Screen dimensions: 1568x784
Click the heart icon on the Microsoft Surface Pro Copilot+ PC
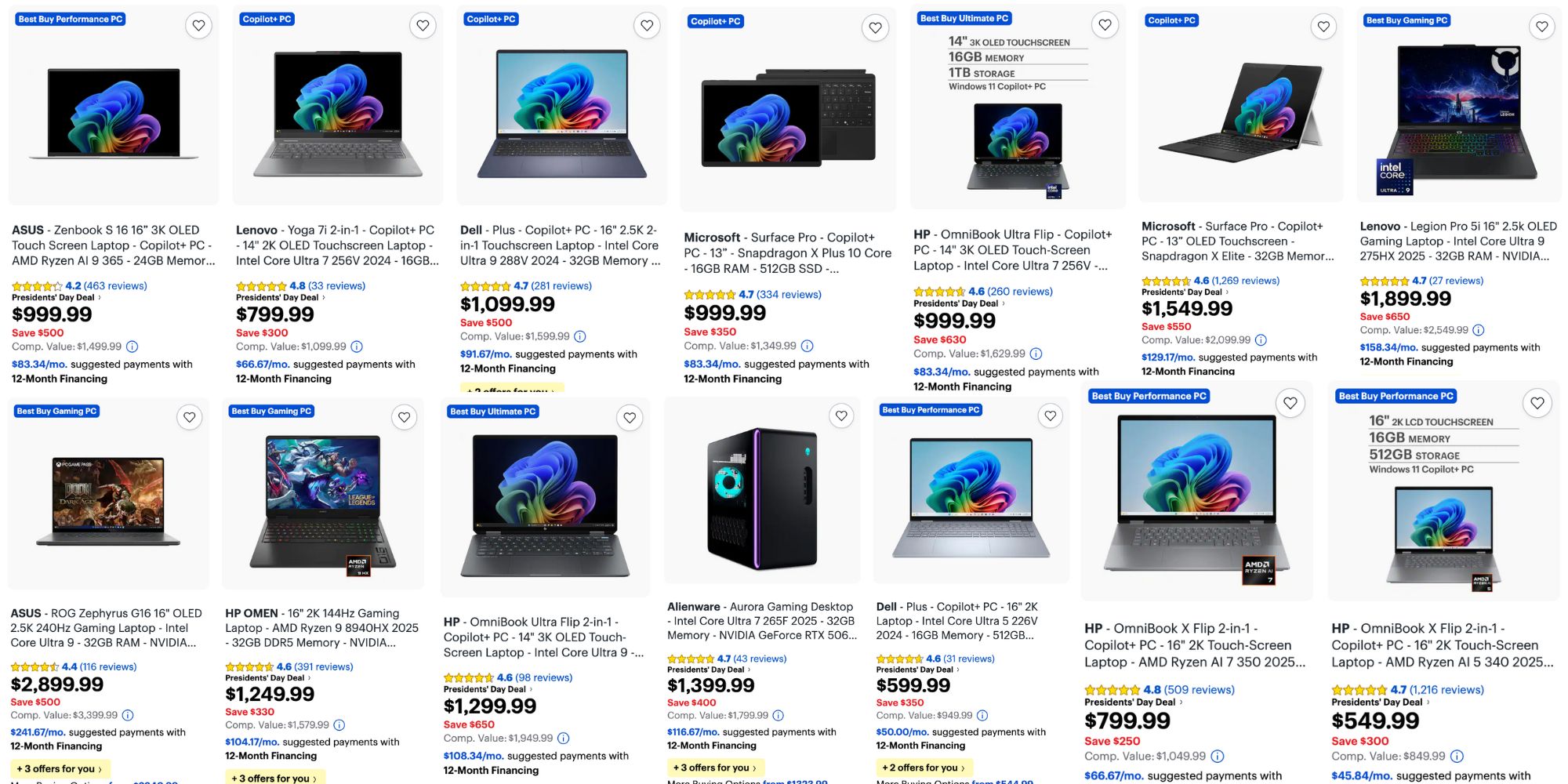875,27
